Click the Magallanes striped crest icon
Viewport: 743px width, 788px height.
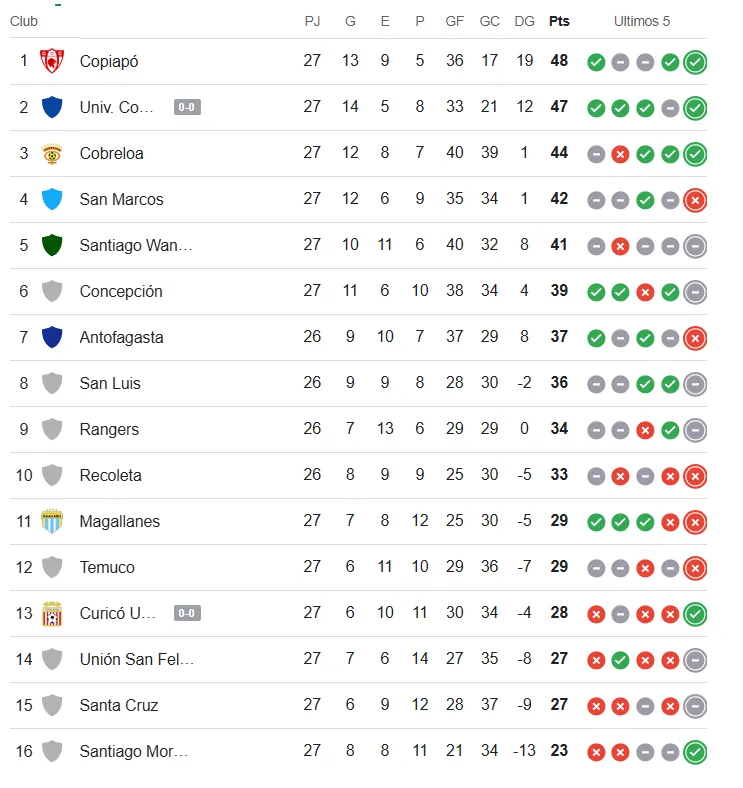coord(52,521)
